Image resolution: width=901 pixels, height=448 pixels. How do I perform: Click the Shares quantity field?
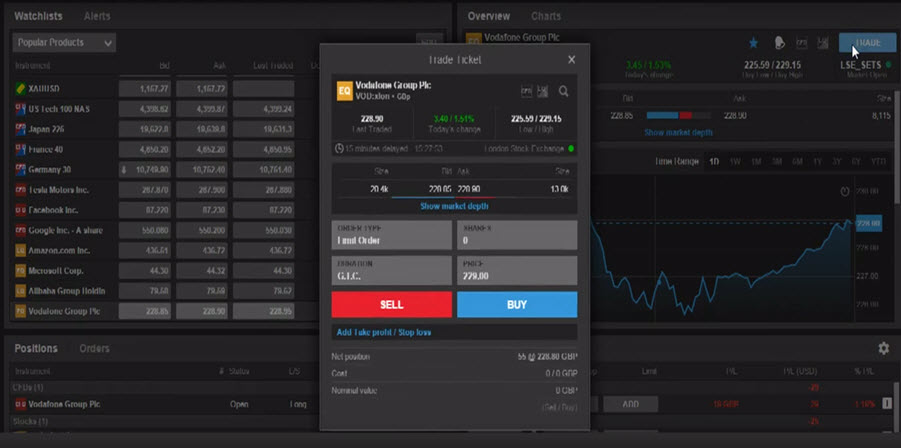click(x=517, y=235)
